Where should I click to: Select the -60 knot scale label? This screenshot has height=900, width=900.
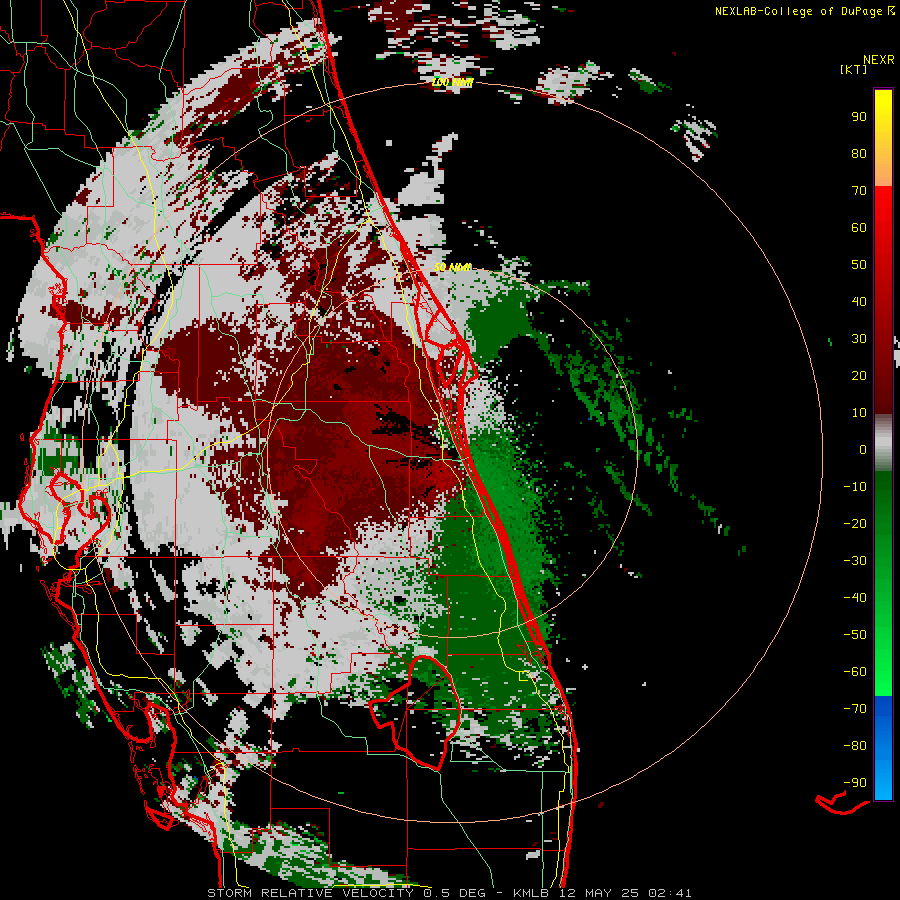pos(855,672)
